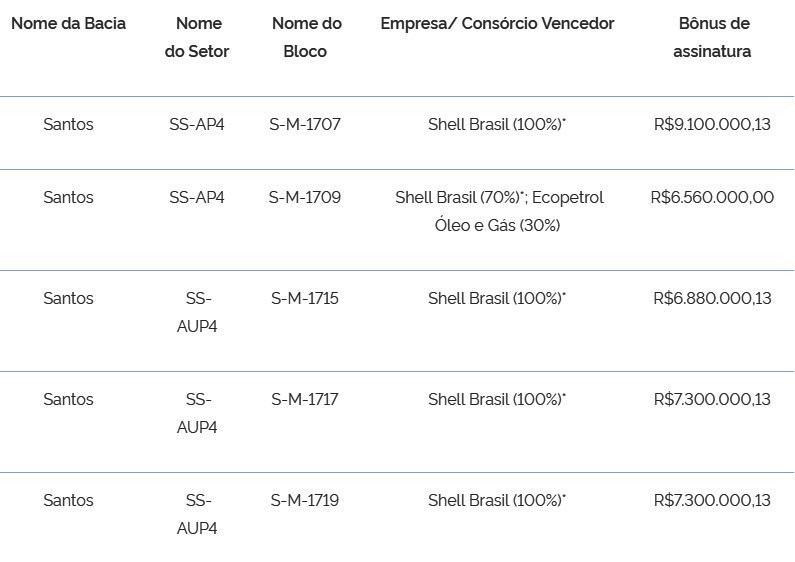Click the Empresa/ Consórcio Vencedor header
This screenshot has height=562, width=795.
pos(497,23)
